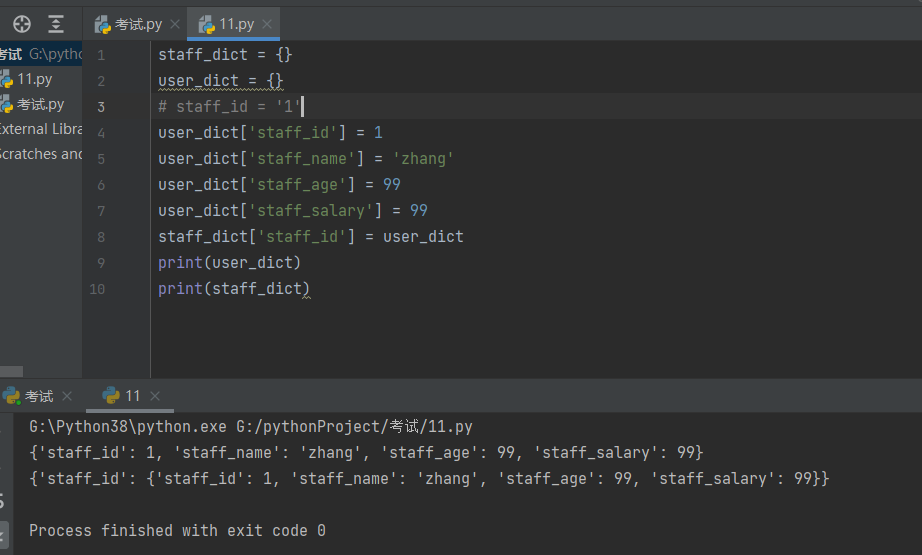Click the print(user_dict) statement

point(229,262)
